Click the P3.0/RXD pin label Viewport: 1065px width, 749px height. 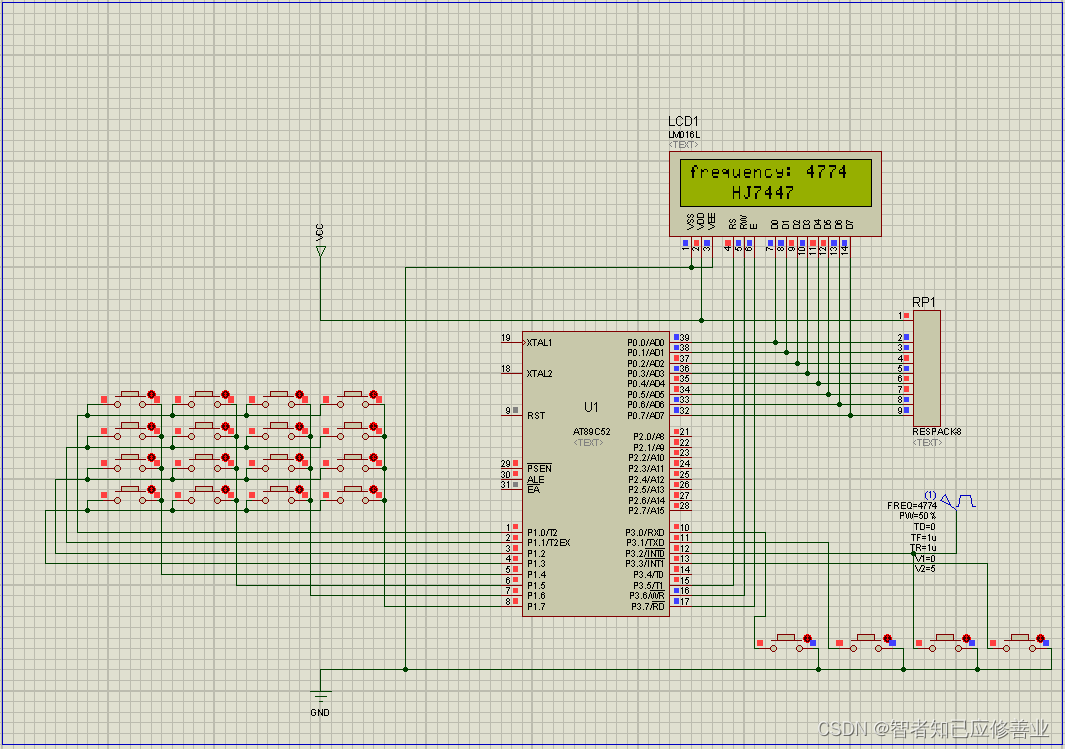pyautogui.click(x=645, y=533)
